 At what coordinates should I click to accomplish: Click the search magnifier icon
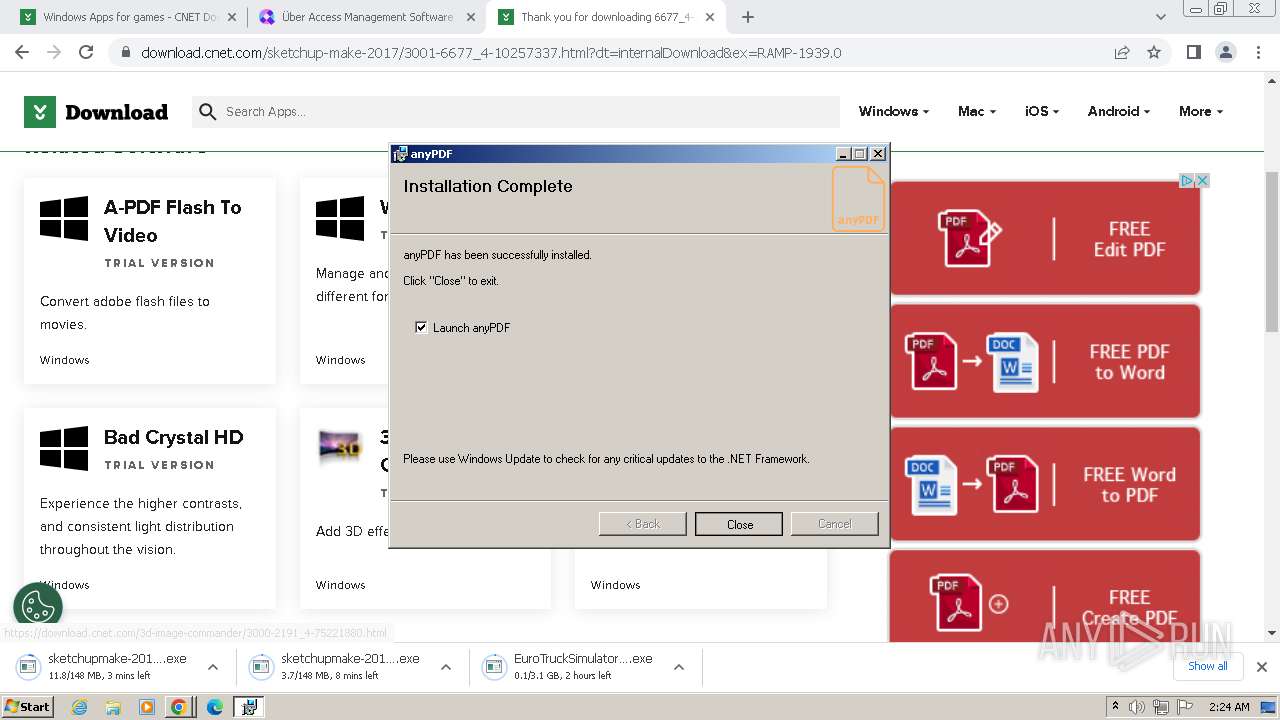click(x=207, y=112)
